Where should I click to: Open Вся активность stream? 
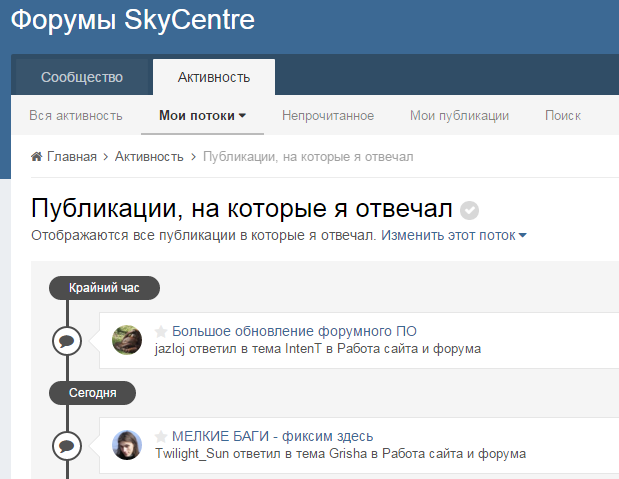[x=76, y=115]
